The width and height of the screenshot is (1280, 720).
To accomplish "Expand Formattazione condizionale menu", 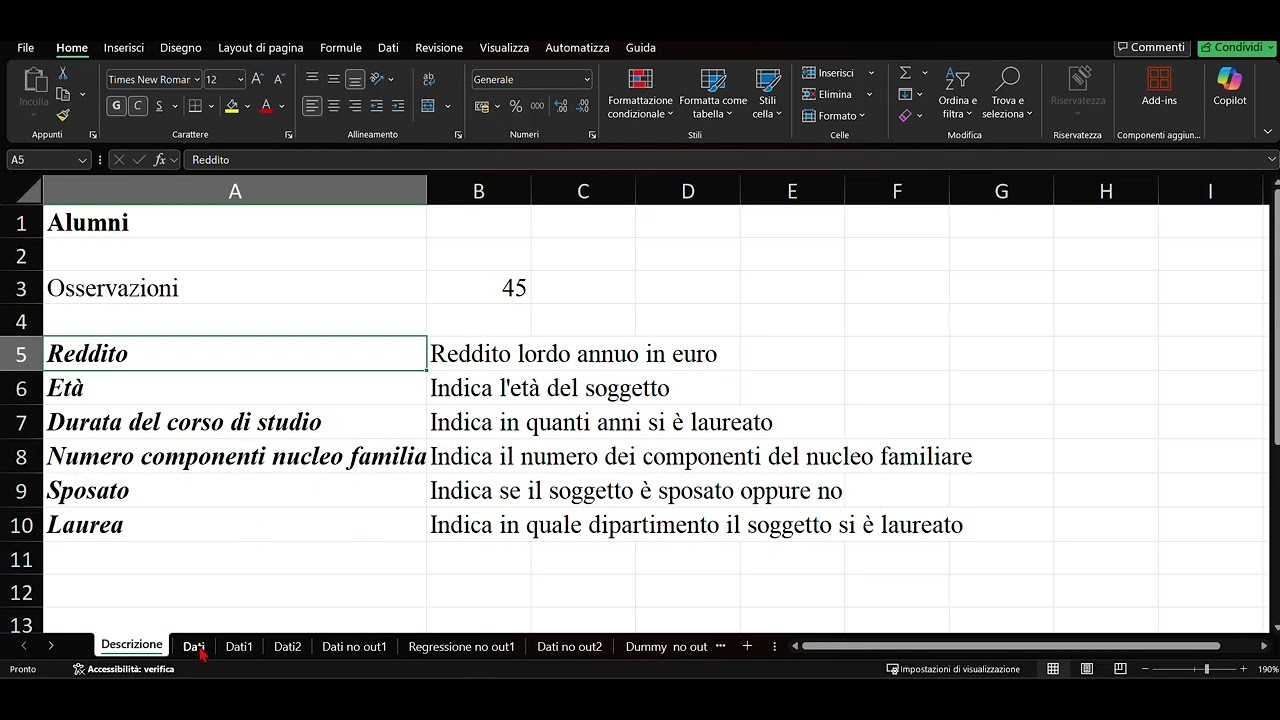I will [x=640, y=94].
